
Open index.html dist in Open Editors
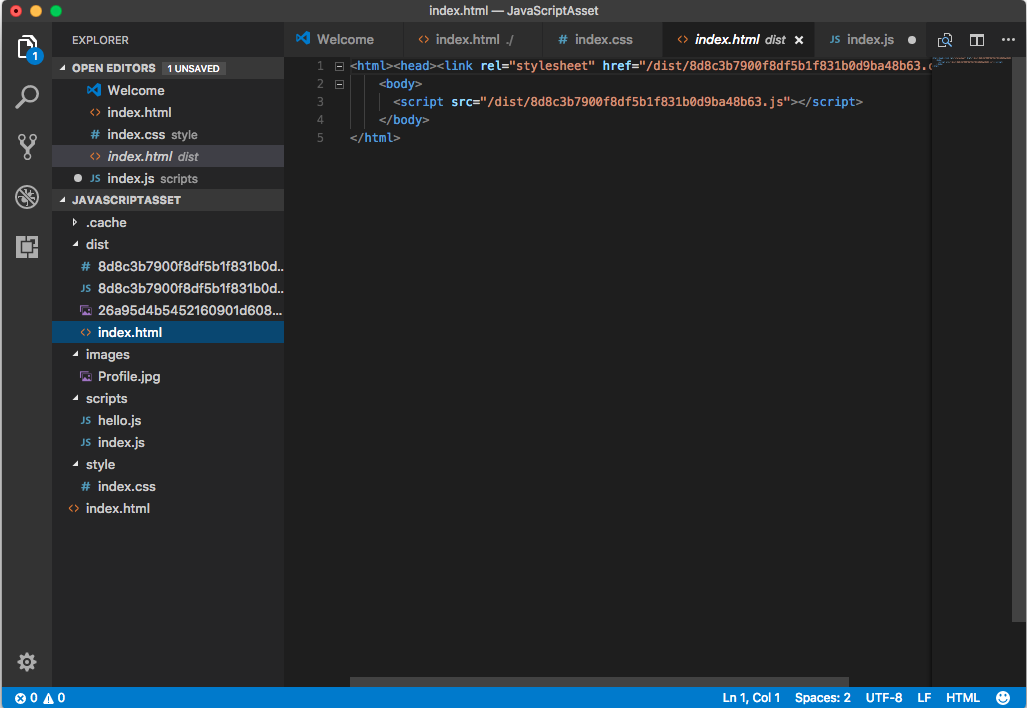tap(168, 157)
